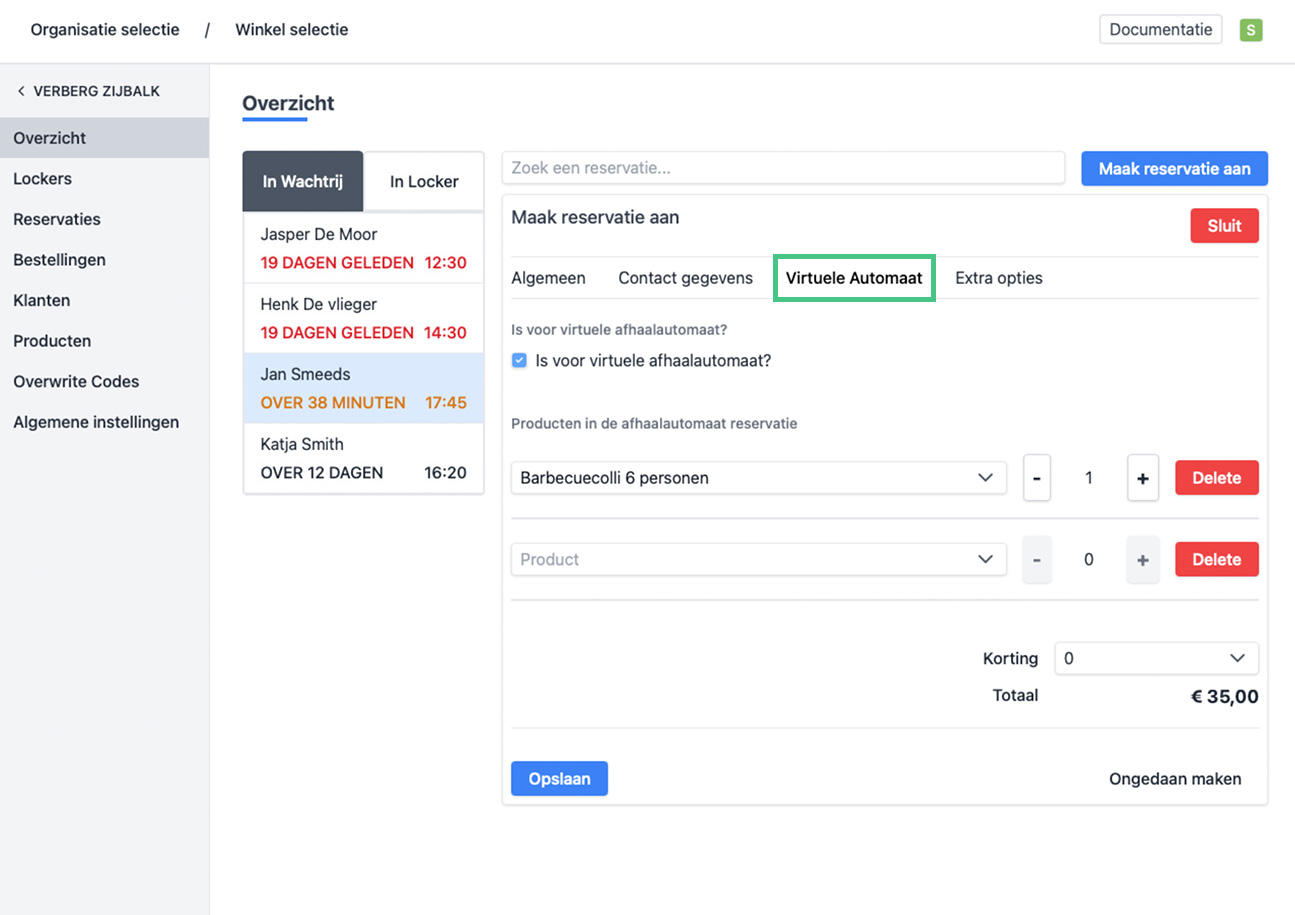1295x915 pixels.
Task: Click Ongedaan maken to undo changes
Action: click(1175, 779)
